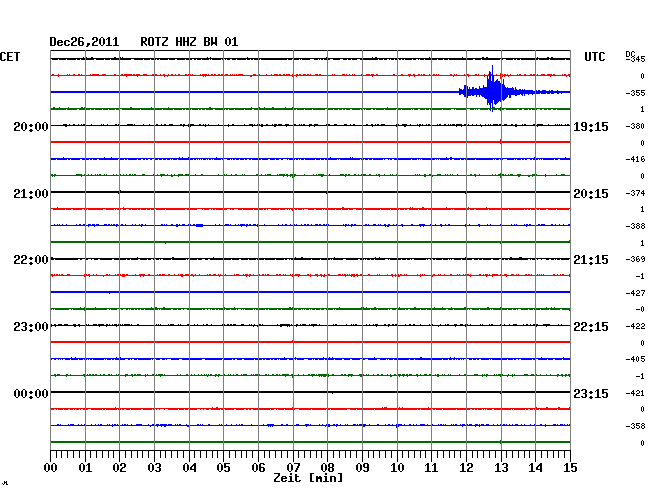Screen dimensions: 650x494
Task: Click the 21:15 UTC row label
Action: click(591, 260)
